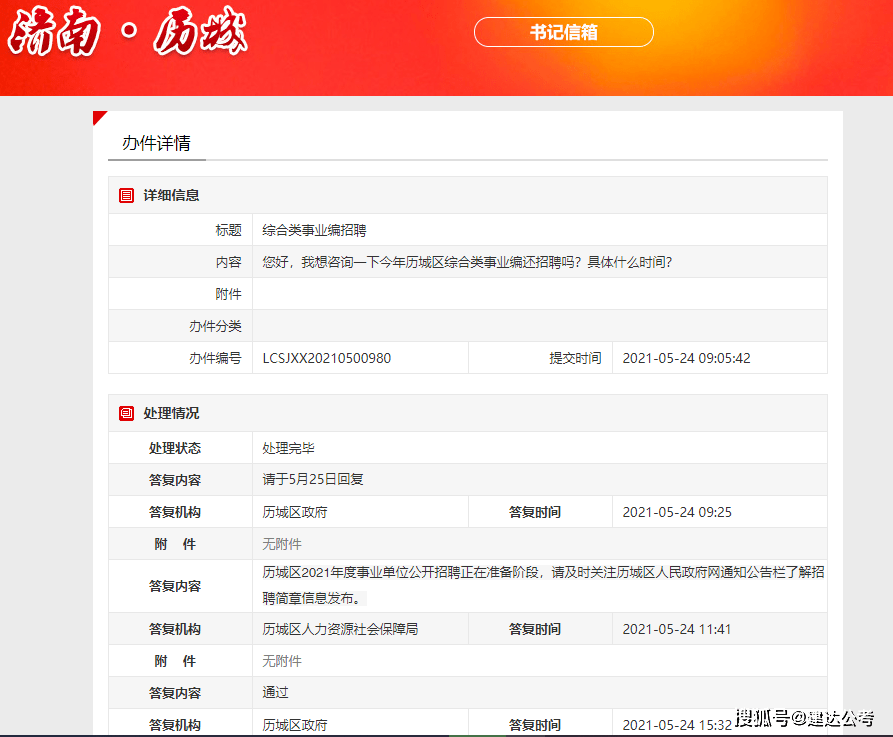
Task: Open the 书记信箱 button
Action: [563, 32]
